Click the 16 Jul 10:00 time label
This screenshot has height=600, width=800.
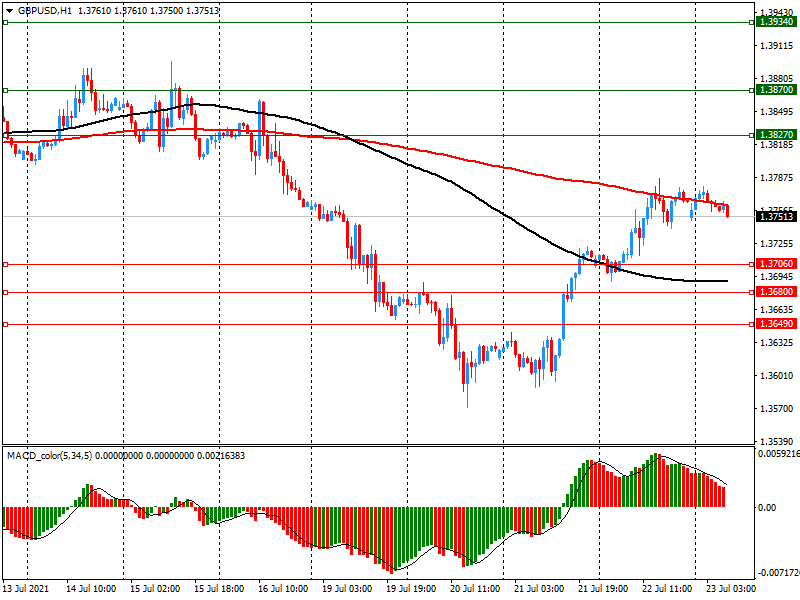coord(283,589)
